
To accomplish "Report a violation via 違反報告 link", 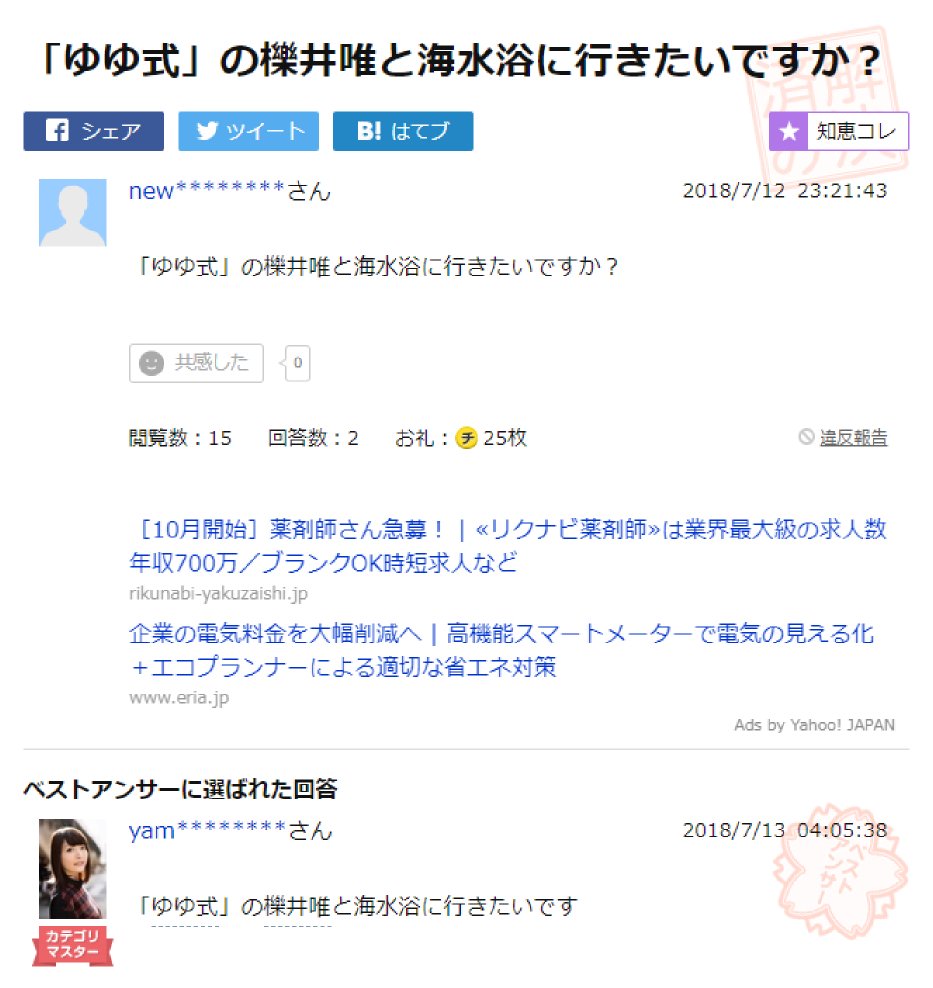I will 854,437.
